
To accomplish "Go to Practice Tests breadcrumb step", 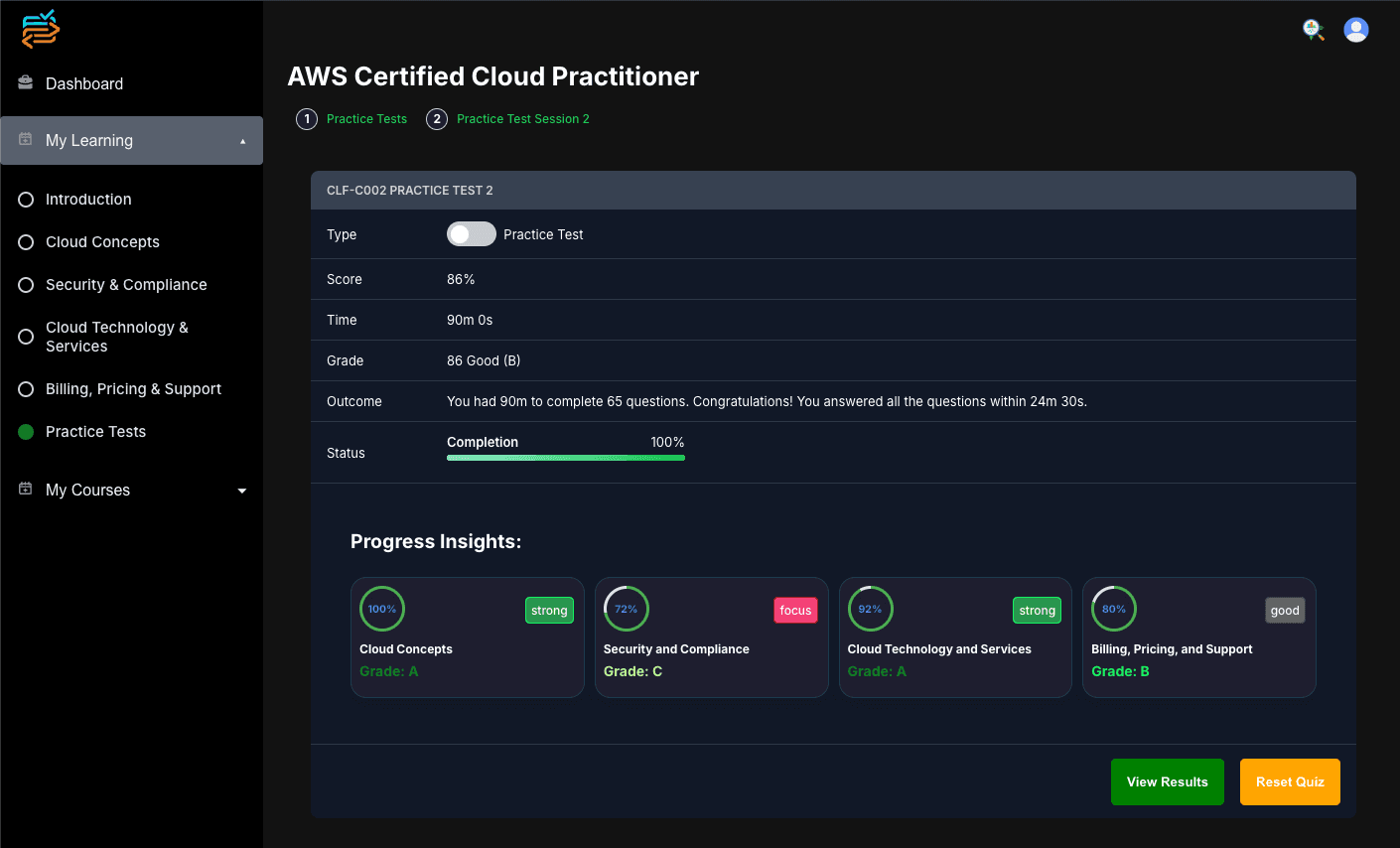I will [366, 119].
